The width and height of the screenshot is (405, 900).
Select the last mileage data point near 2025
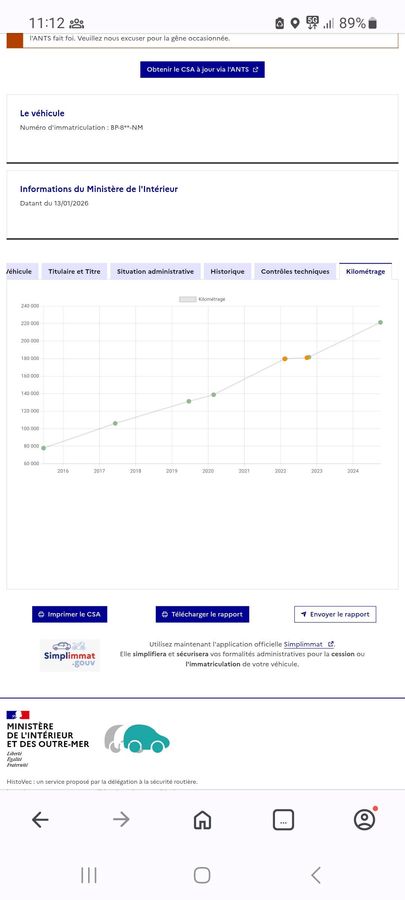380,323
